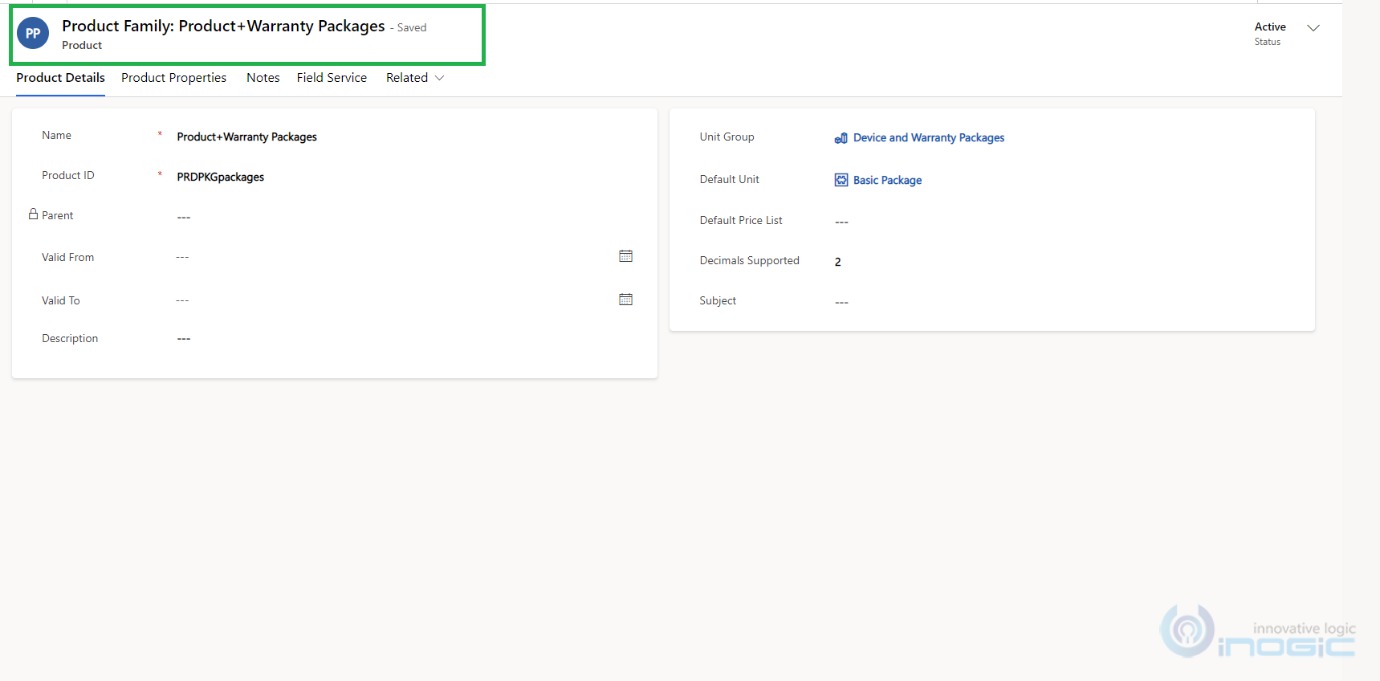This screenshot has height=681, width=1380.
Task: Click the Decimals Supported value
Action: click(x=838, y=260)
